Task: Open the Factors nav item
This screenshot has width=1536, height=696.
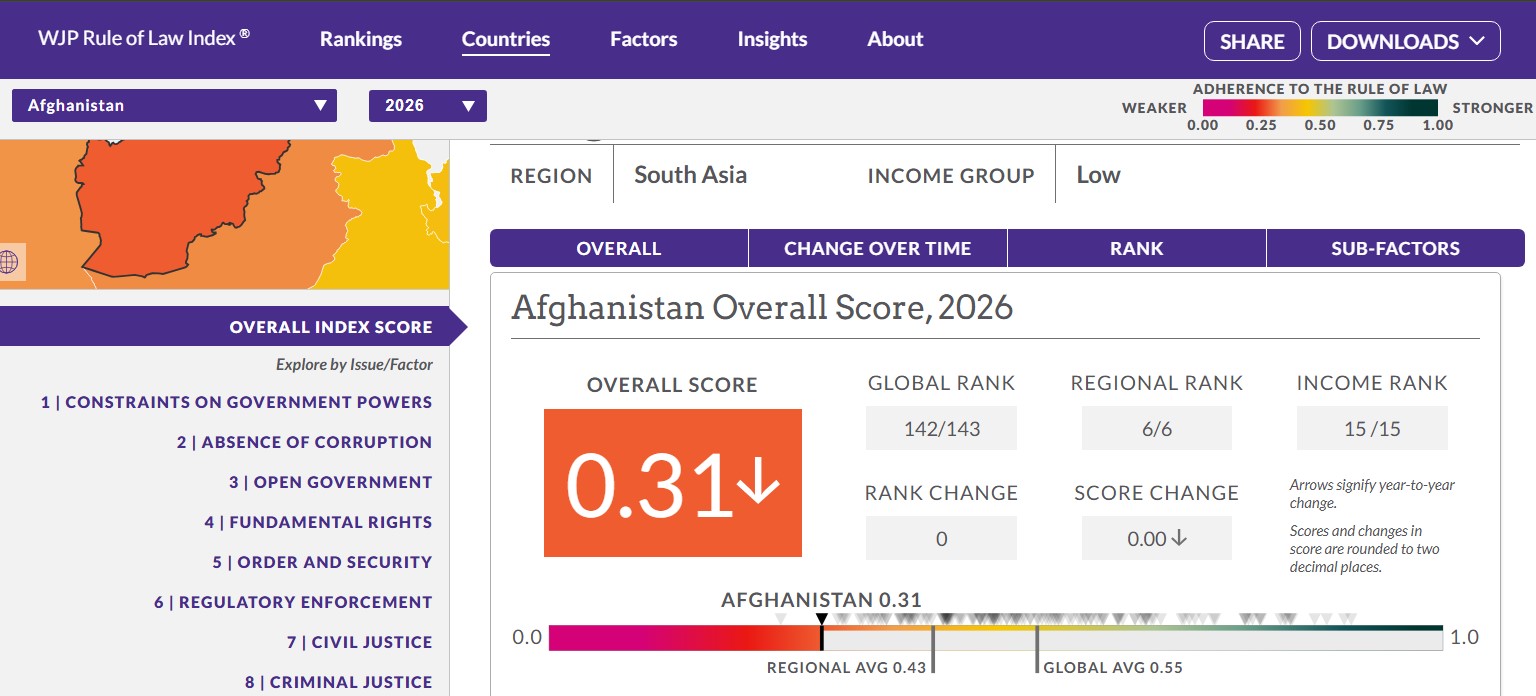Action: click(644, 39)
